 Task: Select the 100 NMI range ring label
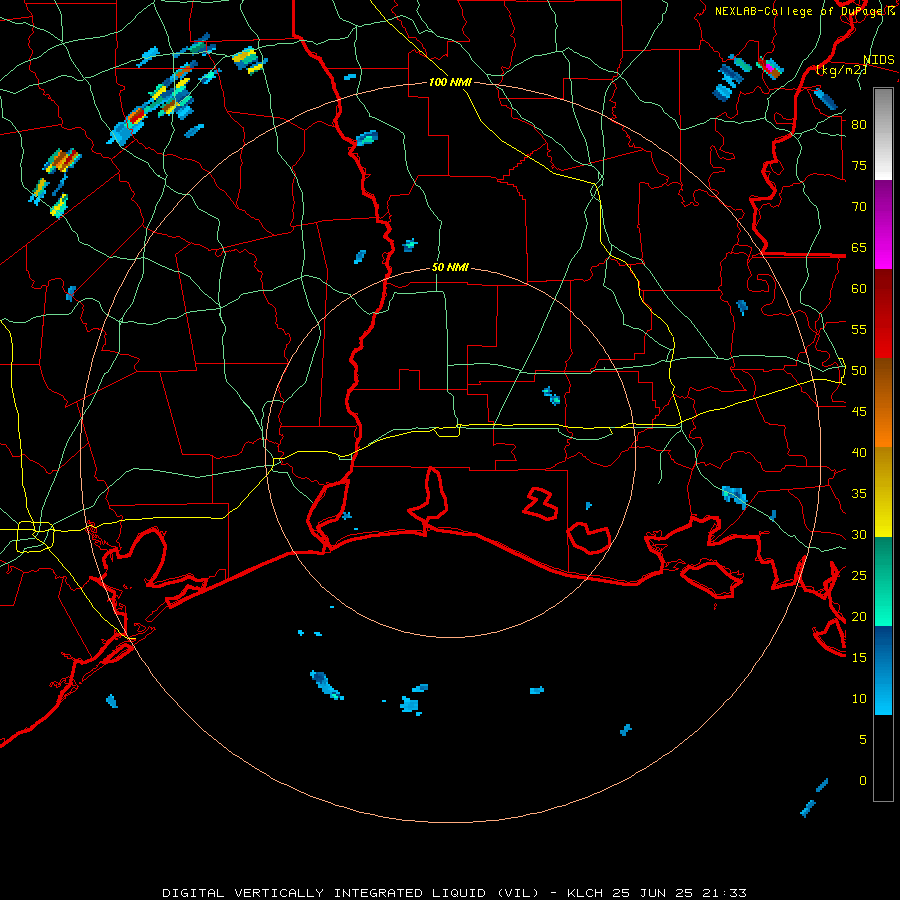click(x=450, y=82)
